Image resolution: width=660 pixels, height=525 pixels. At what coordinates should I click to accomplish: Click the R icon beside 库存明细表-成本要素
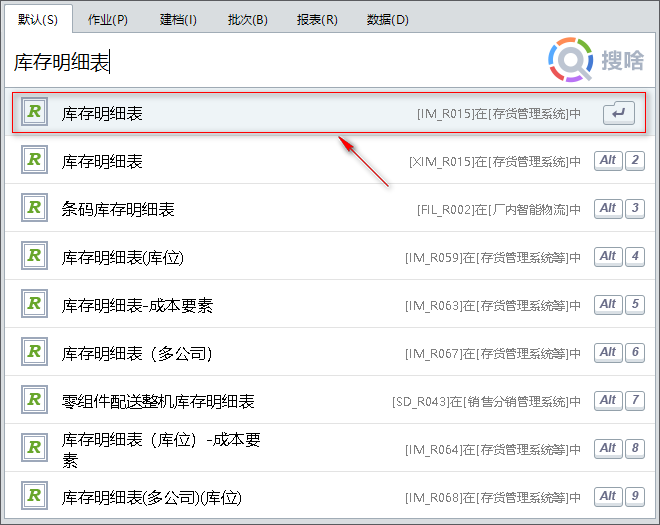point(35,304)
